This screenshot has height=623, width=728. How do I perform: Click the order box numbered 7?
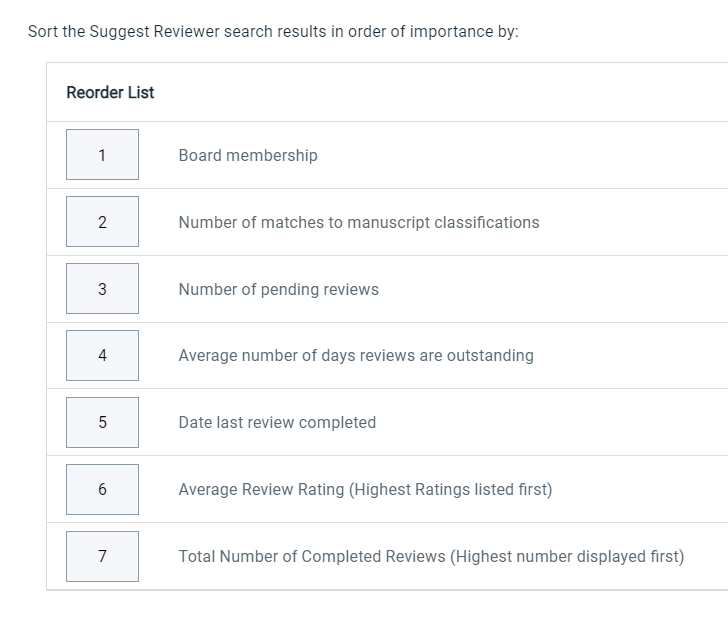pos(102,556)
